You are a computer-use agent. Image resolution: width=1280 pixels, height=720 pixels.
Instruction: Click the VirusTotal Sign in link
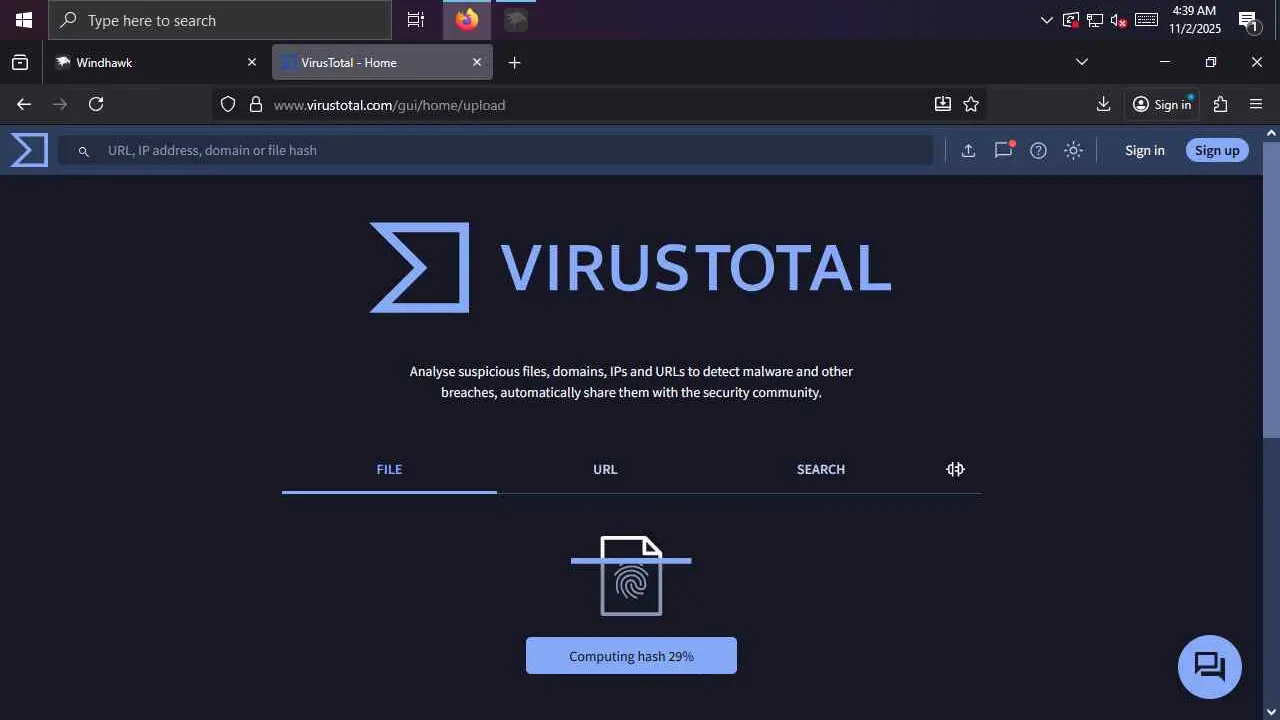(x=1145, y=150)
